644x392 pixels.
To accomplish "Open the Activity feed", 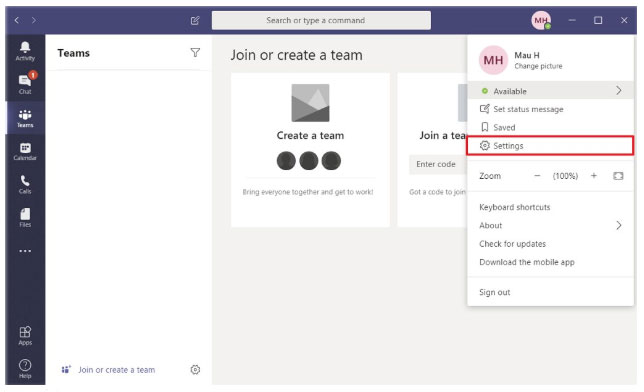I will point(25,51).
